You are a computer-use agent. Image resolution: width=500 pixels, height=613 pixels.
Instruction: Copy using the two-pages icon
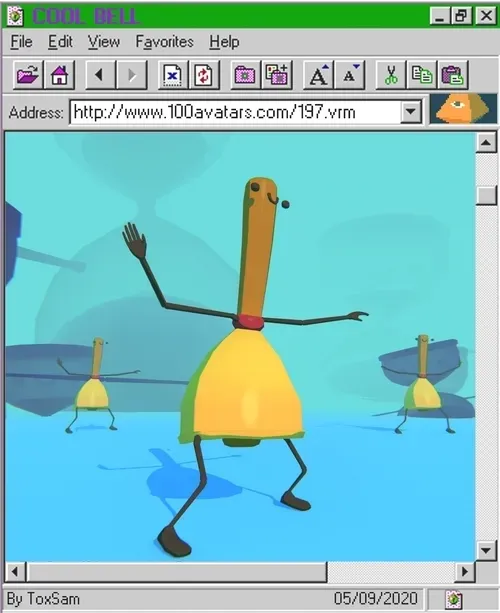(421, 74)
